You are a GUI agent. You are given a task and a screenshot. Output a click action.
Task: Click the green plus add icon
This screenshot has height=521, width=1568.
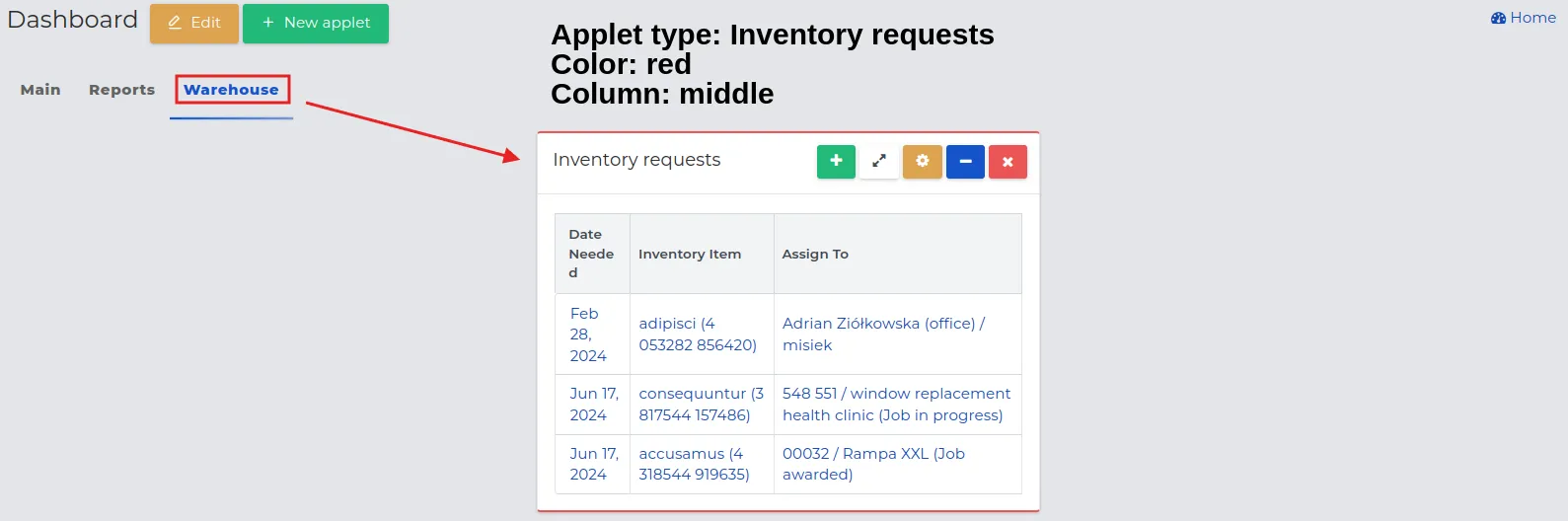[x=836, y=162]
